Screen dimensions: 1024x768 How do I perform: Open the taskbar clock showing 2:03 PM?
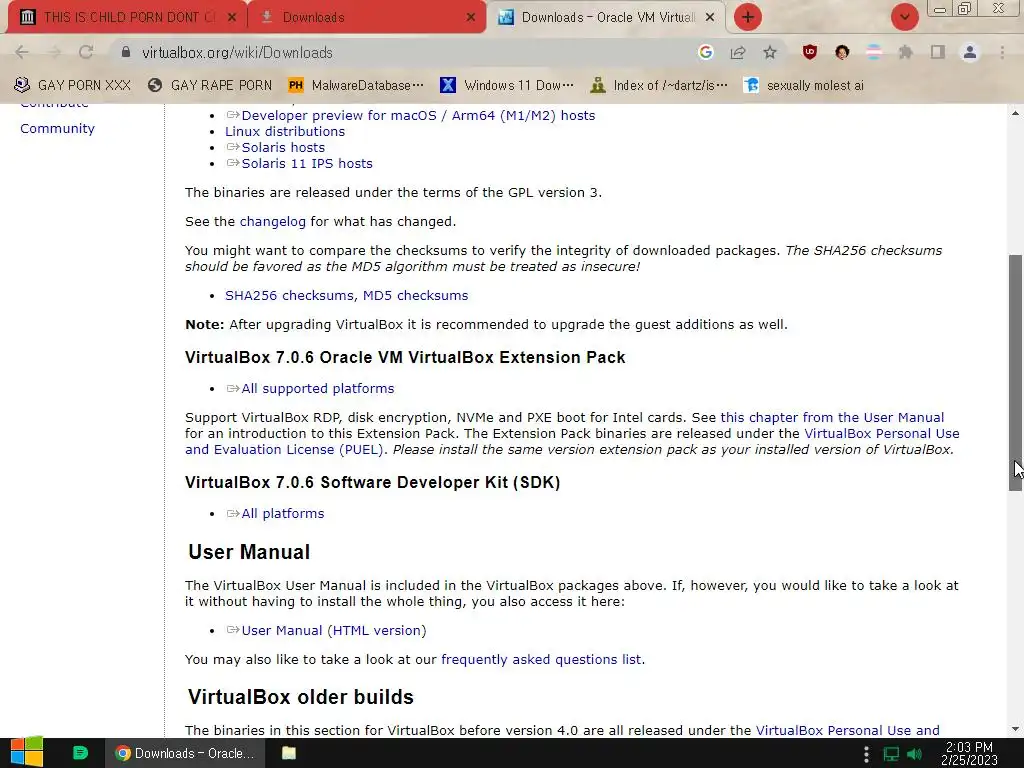[x=969, y=753]
